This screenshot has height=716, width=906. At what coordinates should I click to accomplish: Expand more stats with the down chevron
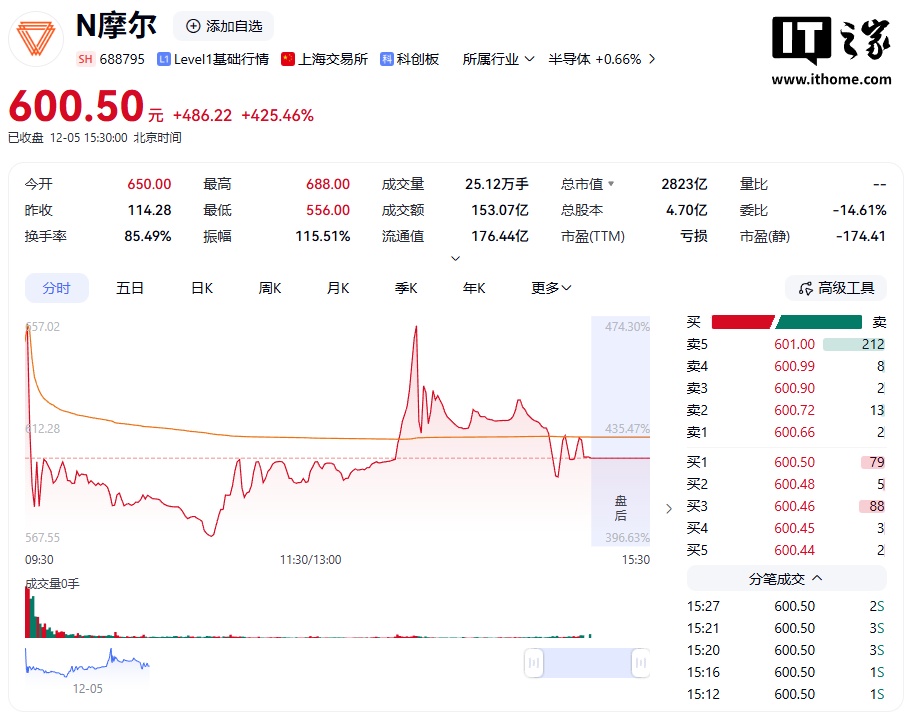click(455, 258)
